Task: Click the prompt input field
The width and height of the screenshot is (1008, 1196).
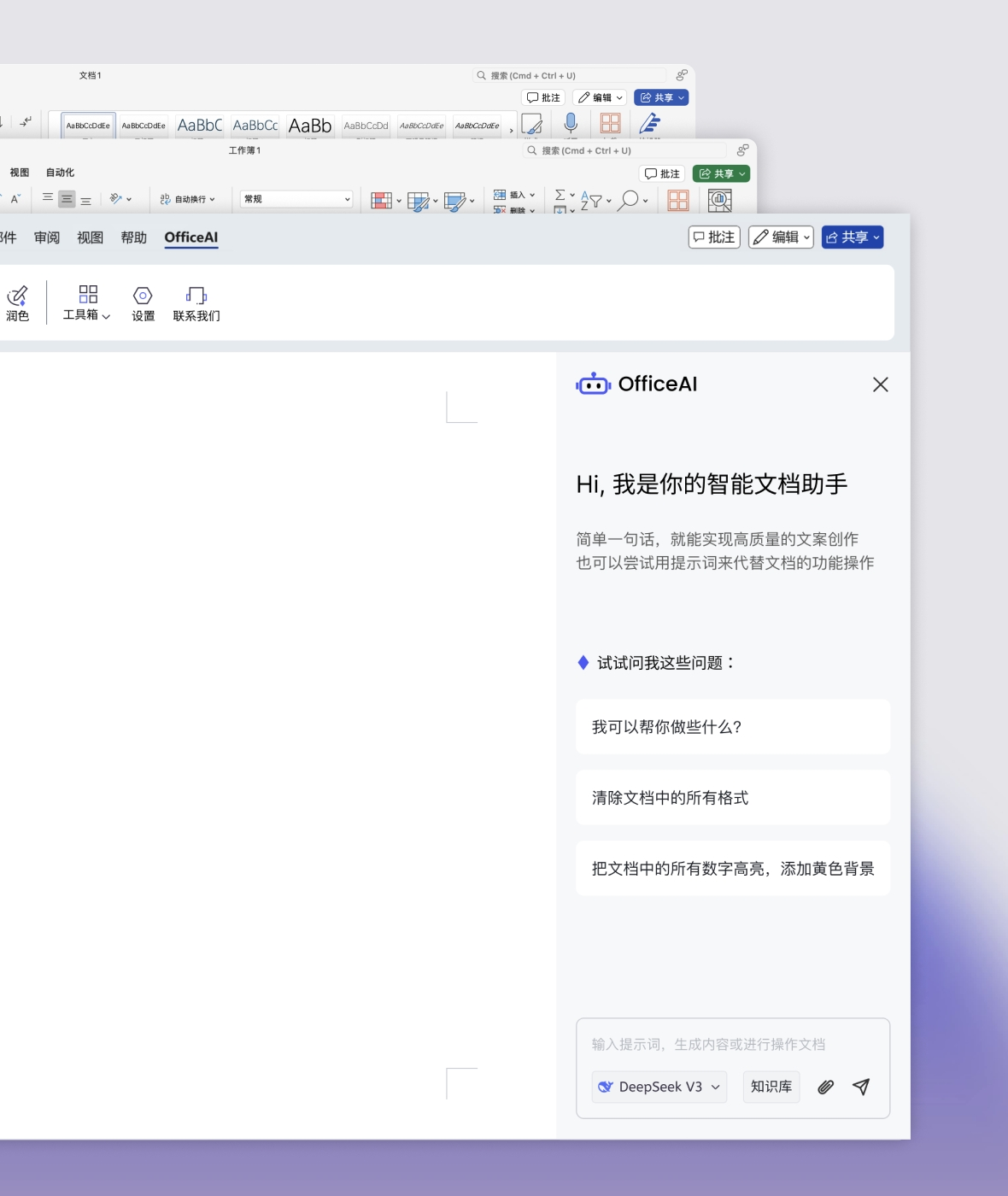Action: click(732, 1044)
